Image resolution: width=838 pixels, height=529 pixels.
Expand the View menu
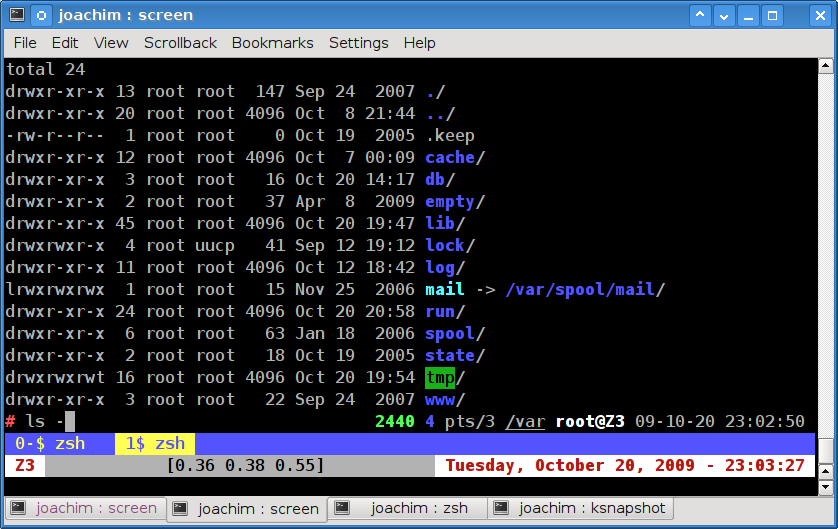[111, 43]
